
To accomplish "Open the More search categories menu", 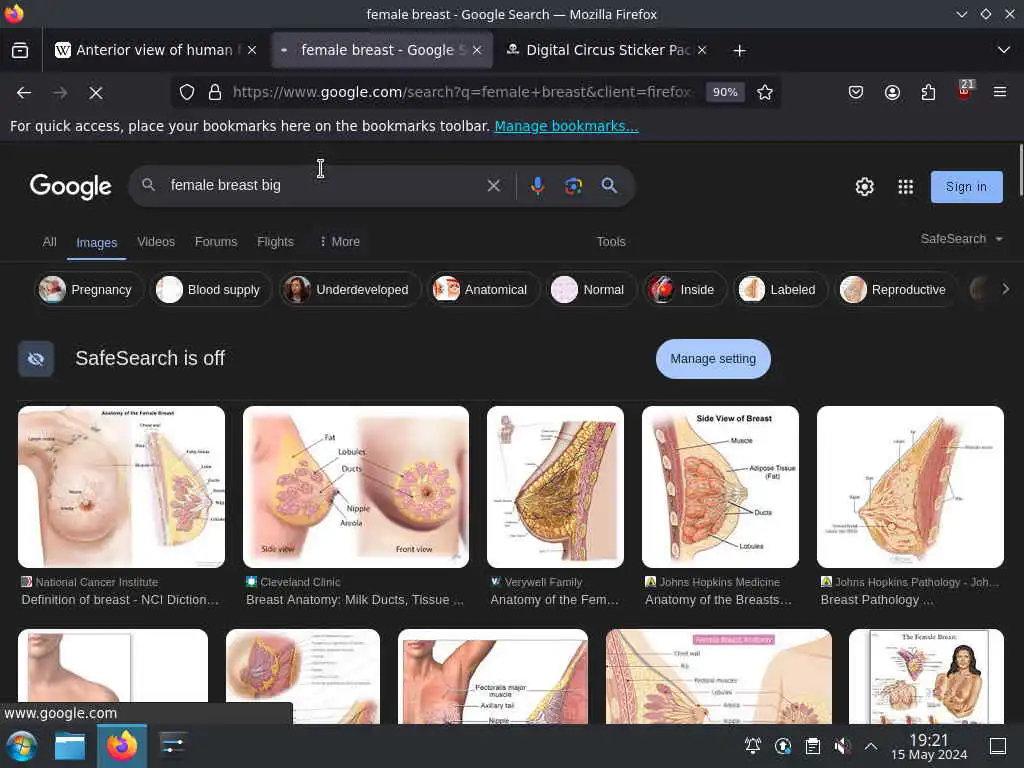I will [x=339, y=242].
